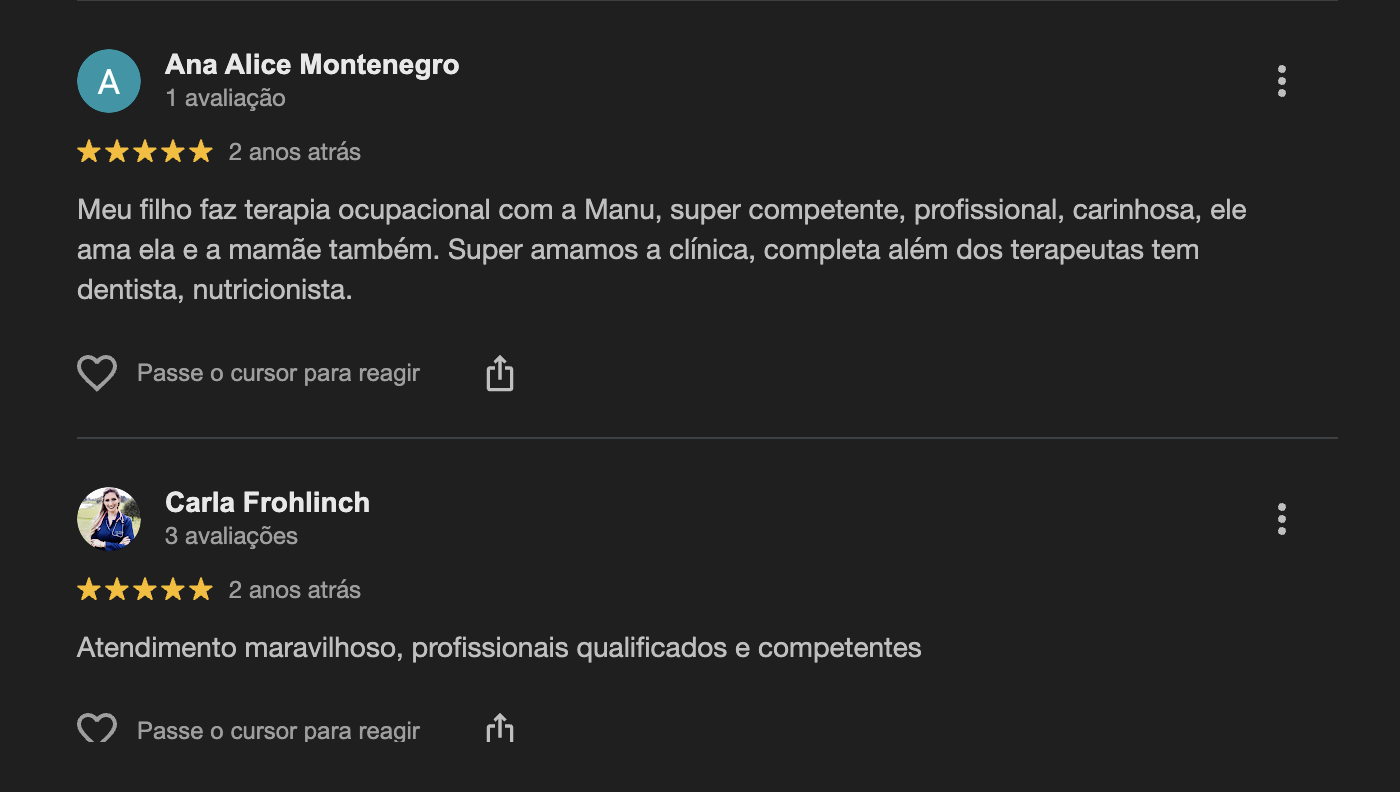Share Ana Alice Montenegro's review

coord(499,373)
